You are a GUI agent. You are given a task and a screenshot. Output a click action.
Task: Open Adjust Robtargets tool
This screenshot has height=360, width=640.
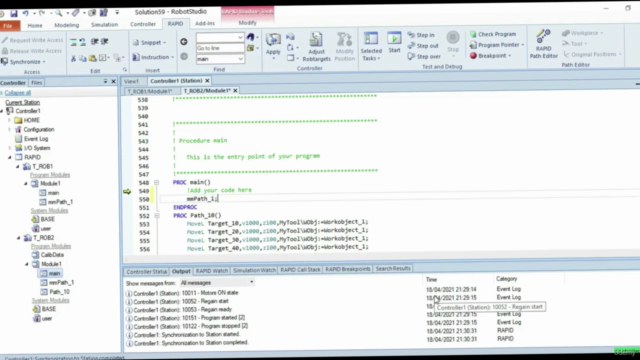[316, 47]
